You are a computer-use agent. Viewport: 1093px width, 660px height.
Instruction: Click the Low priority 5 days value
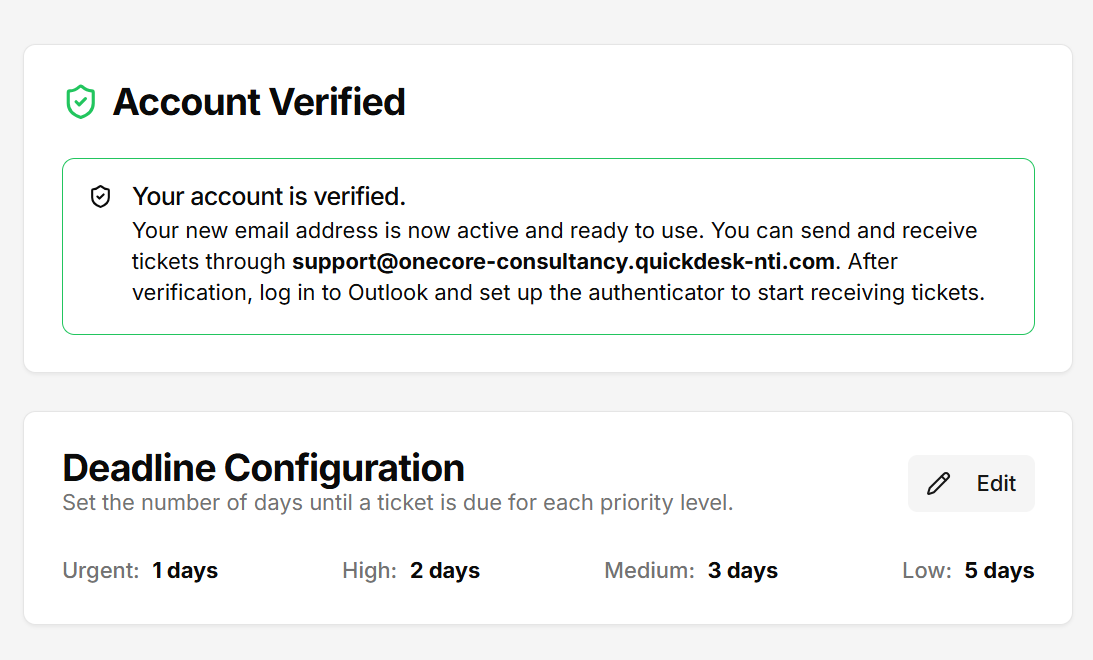tap(999, 570)
